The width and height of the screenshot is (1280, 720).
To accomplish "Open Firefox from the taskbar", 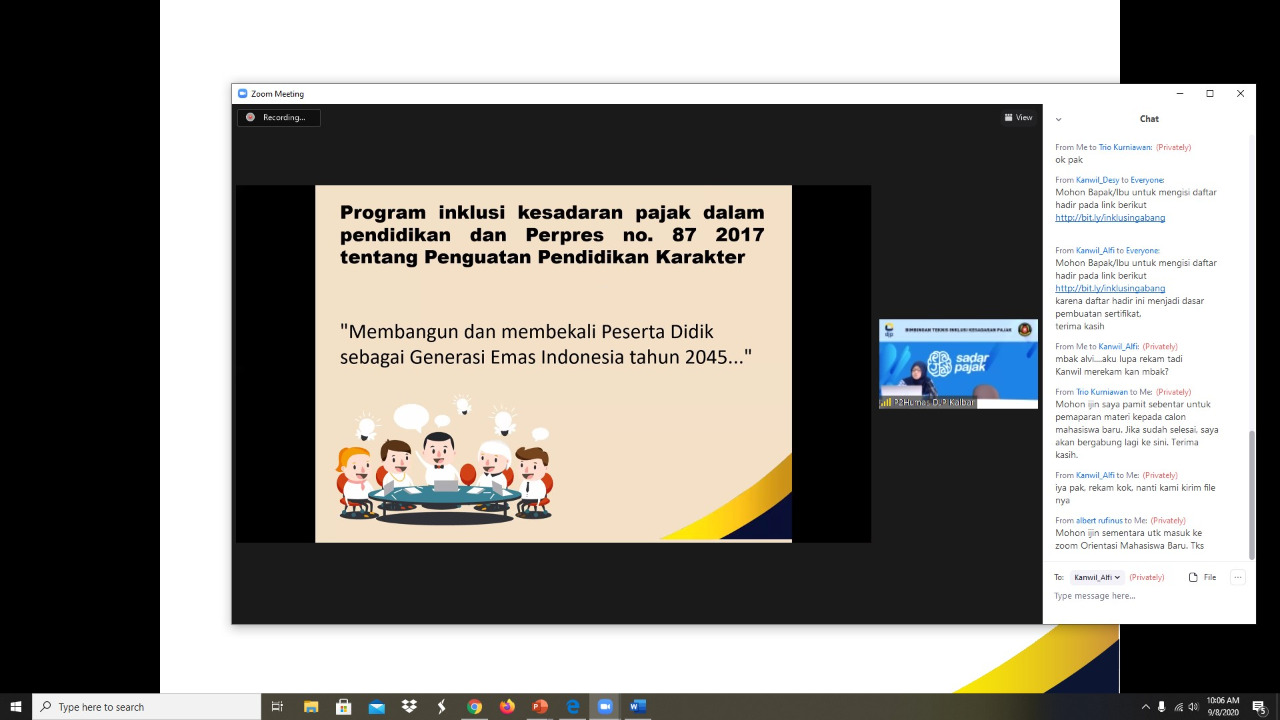I will pyautogui.click(x=507, y=707).
